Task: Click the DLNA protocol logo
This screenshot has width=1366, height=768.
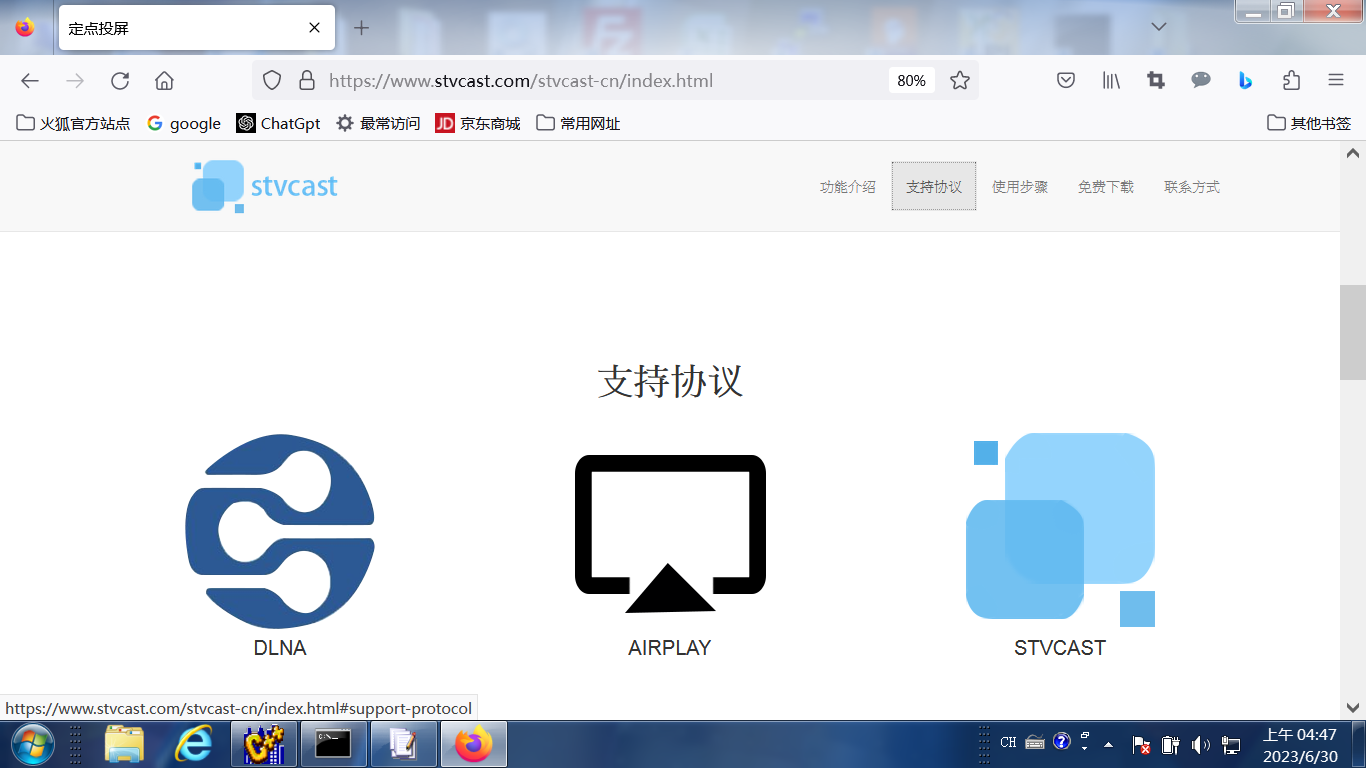Action: (280, 531)
